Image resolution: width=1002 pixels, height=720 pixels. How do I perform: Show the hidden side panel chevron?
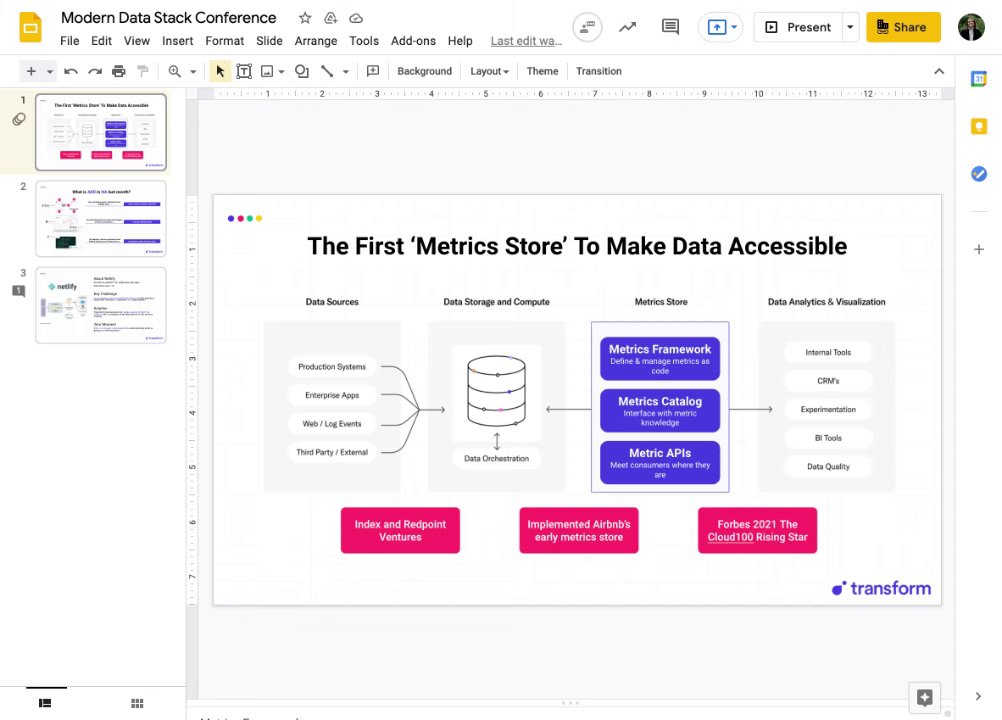click(978, 696)
